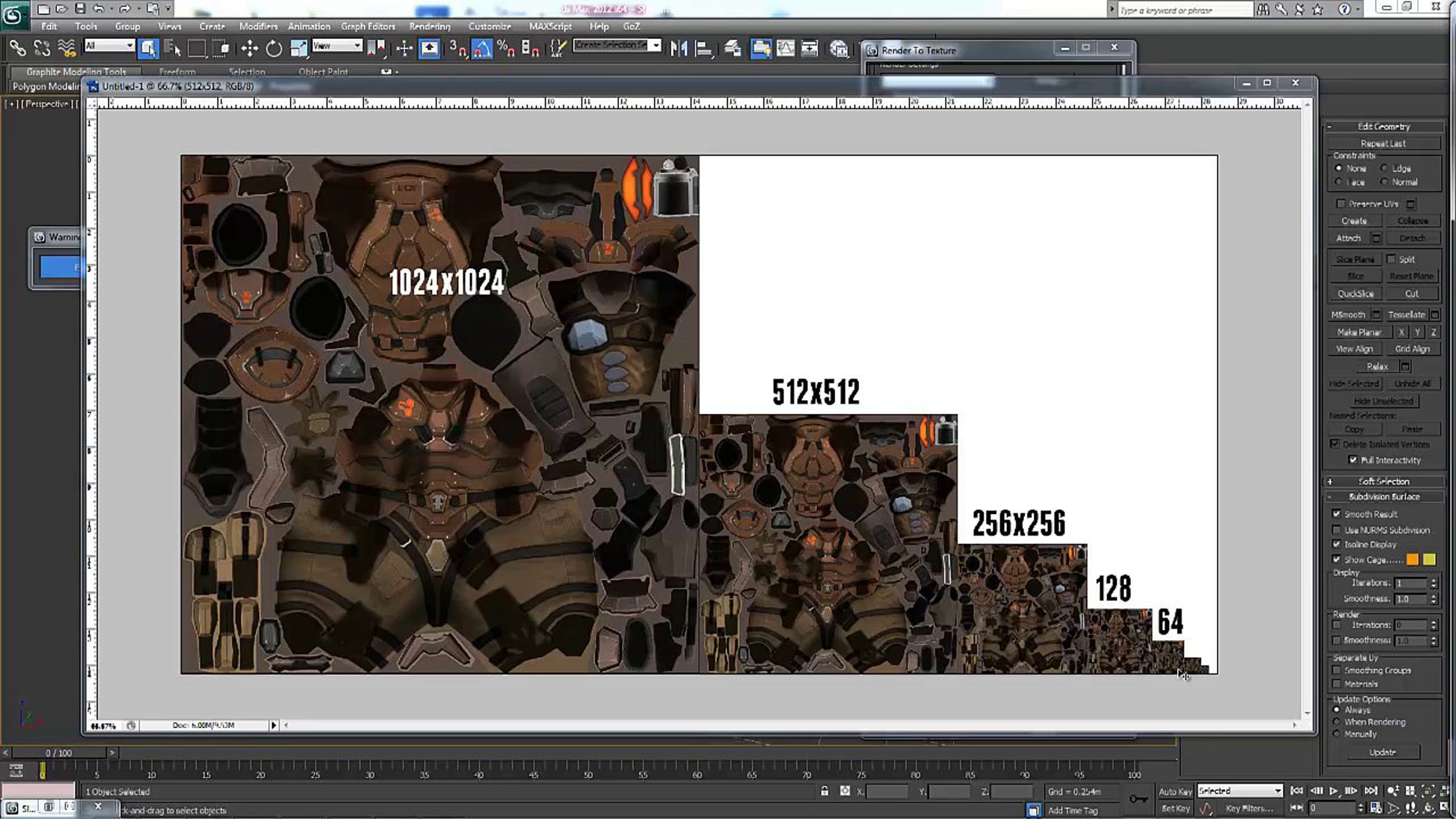Click the Grid Align button
Viewport: 1456px width, 819px height.
pyautogui.click(x=1412, y=349)
